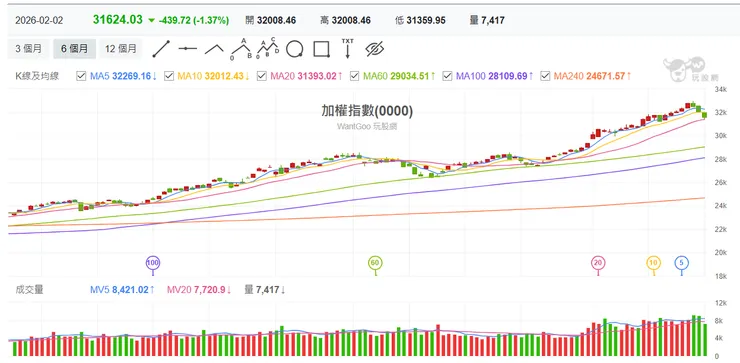This screenshot has height=363, width=740.
Task: Click the K線及均線 label
Action: (x=37, y=76)
